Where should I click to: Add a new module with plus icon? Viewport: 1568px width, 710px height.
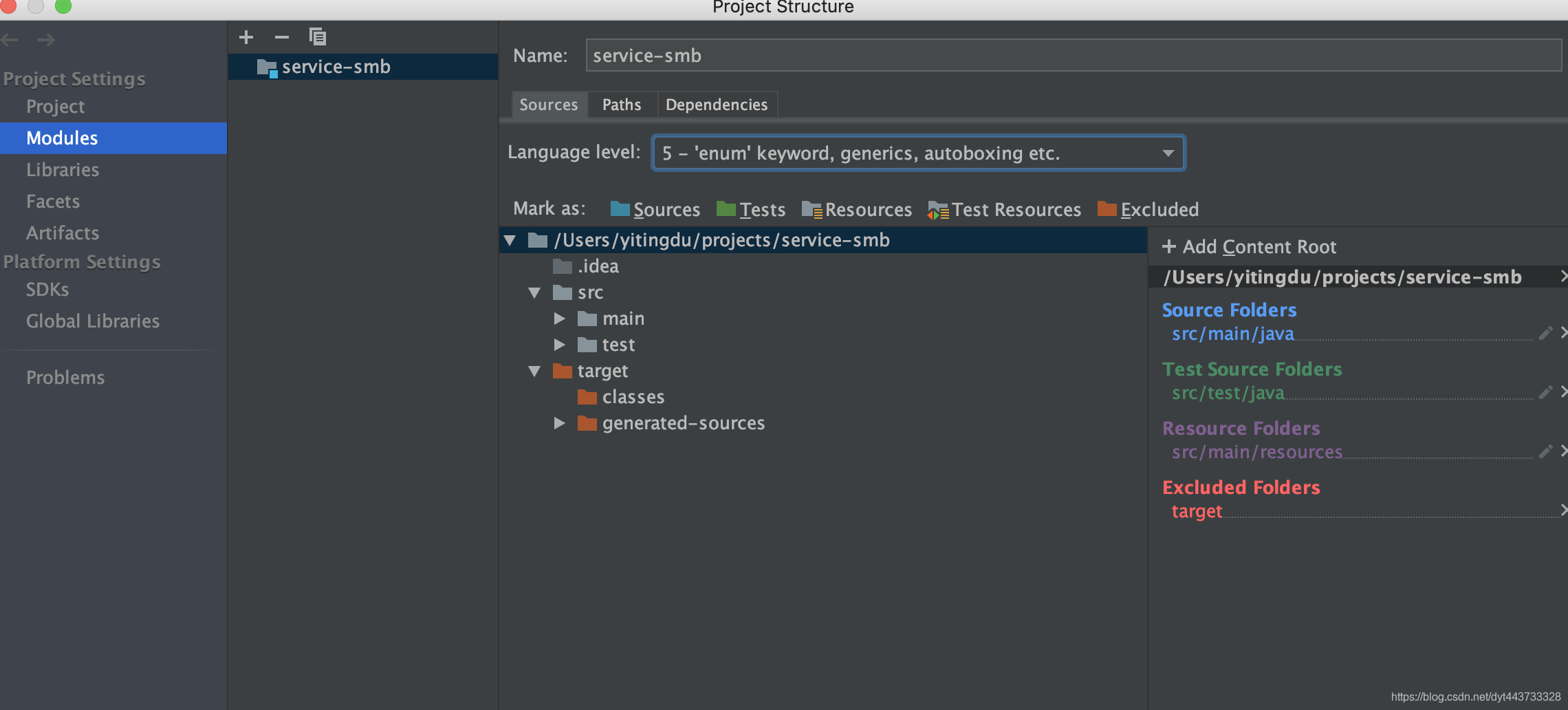point(246,36)
